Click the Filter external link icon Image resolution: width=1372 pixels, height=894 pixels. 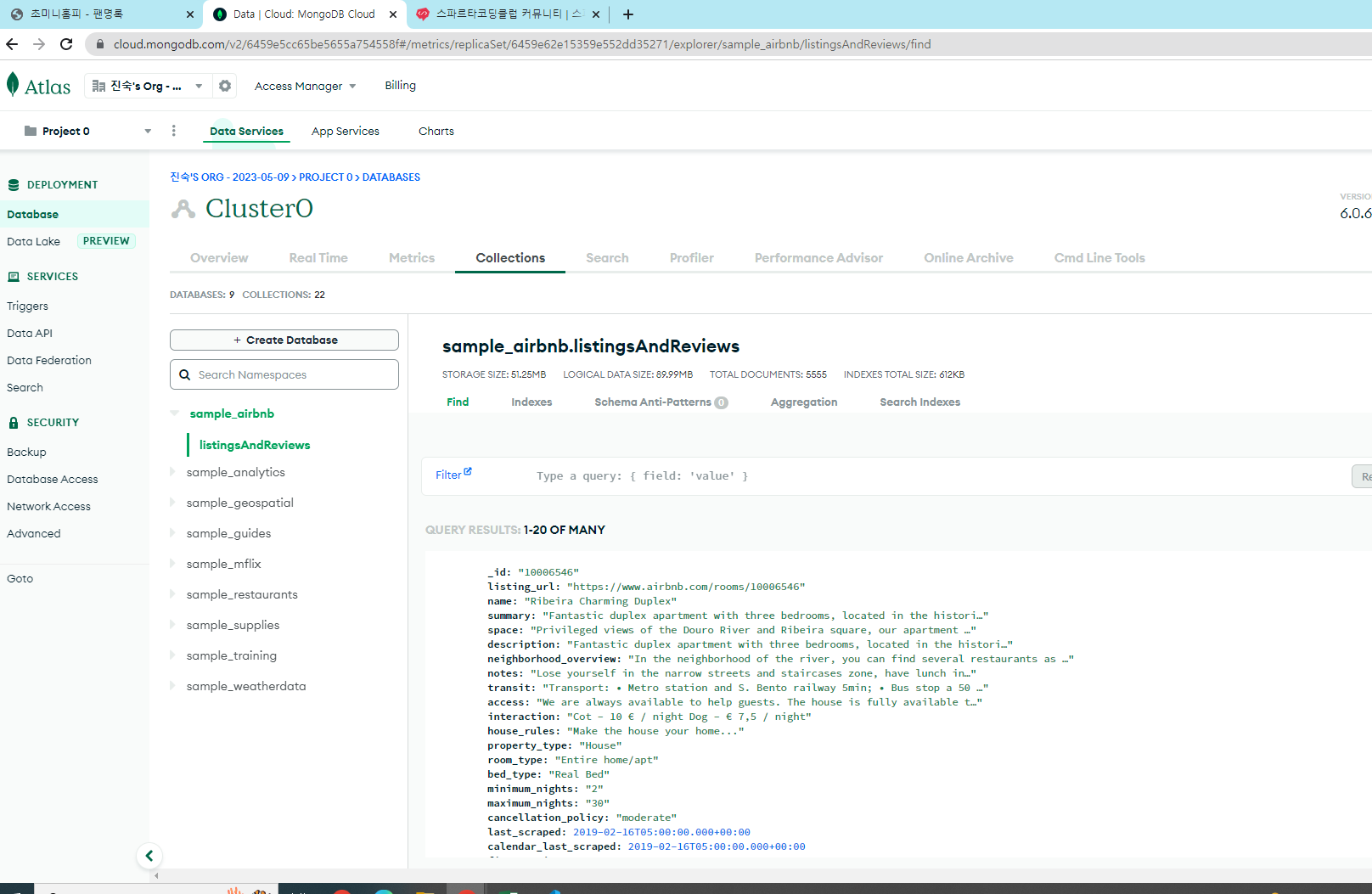coord(468,471)
